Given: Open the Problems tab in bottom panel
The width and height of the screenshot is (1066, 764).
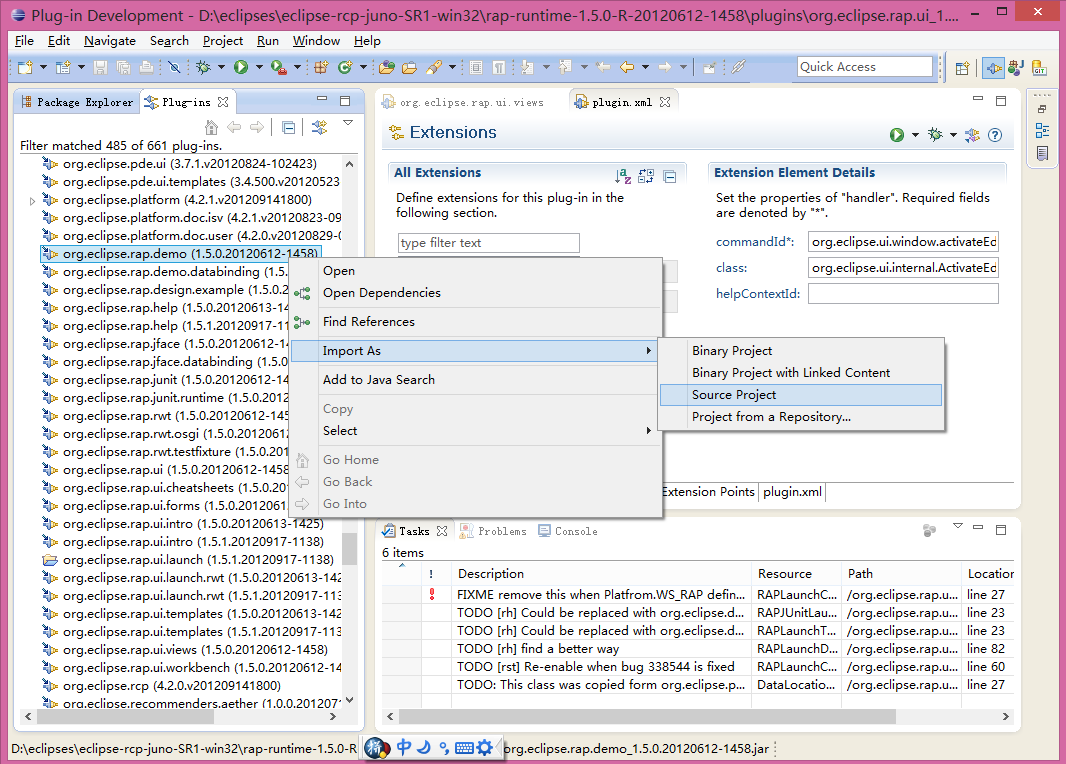Looking at the screenshot, I should tap(501, 531).
